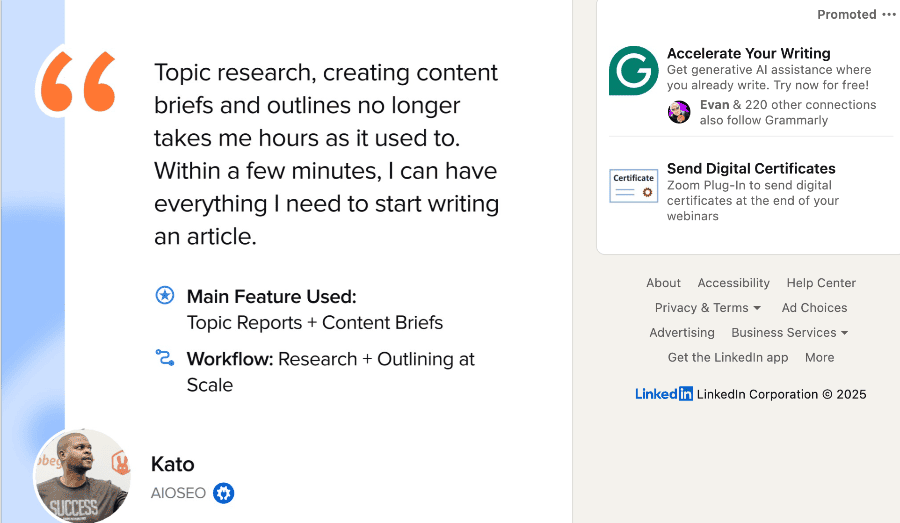This screenshot has height=523, width=900.
Task: Click the Certificate ad thumbnail icon
Action: 634,185
